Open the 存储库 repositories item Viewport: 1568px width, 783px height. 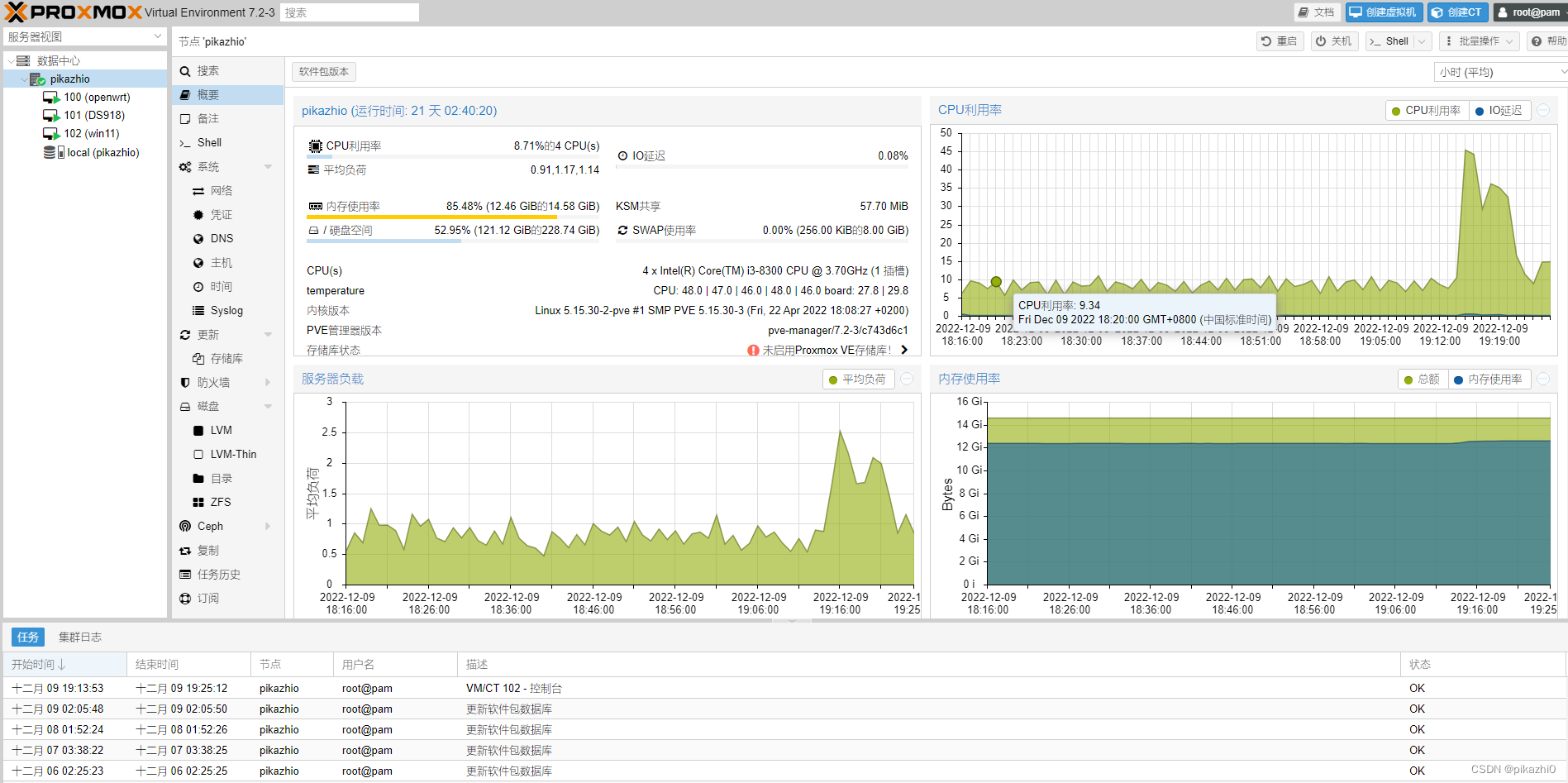[x=227, y=359]
